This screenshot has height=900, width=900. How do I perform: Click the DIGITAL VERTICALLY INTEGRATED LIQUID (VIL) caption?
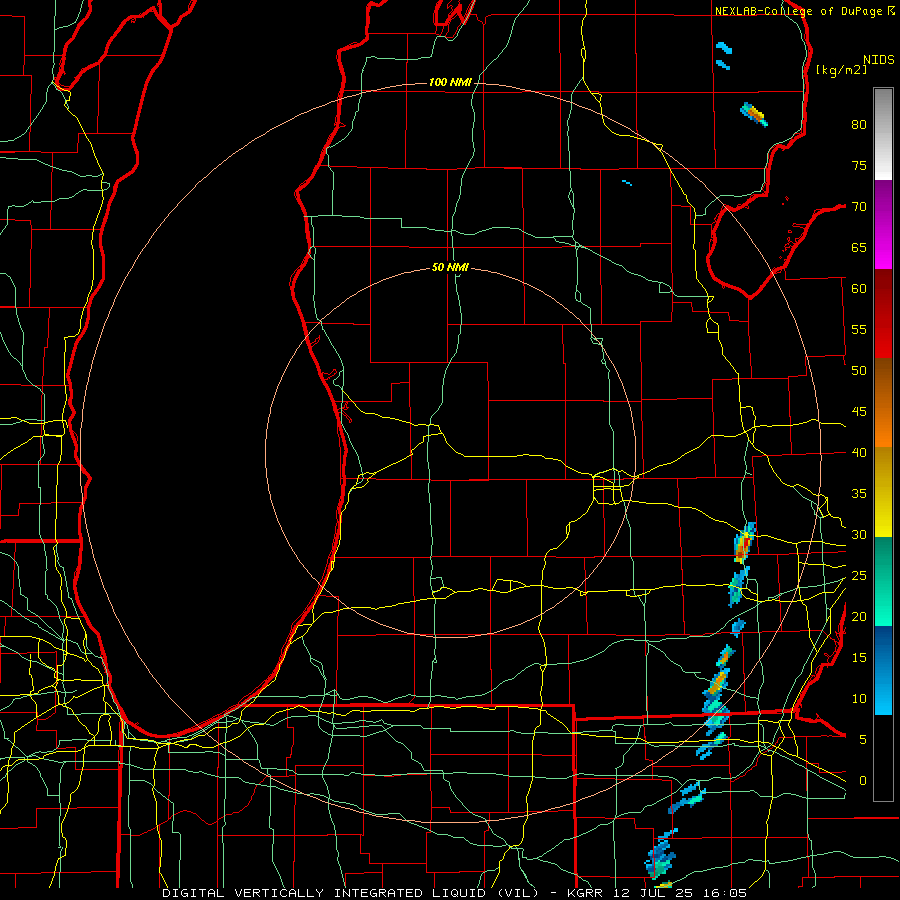(351, 893)
